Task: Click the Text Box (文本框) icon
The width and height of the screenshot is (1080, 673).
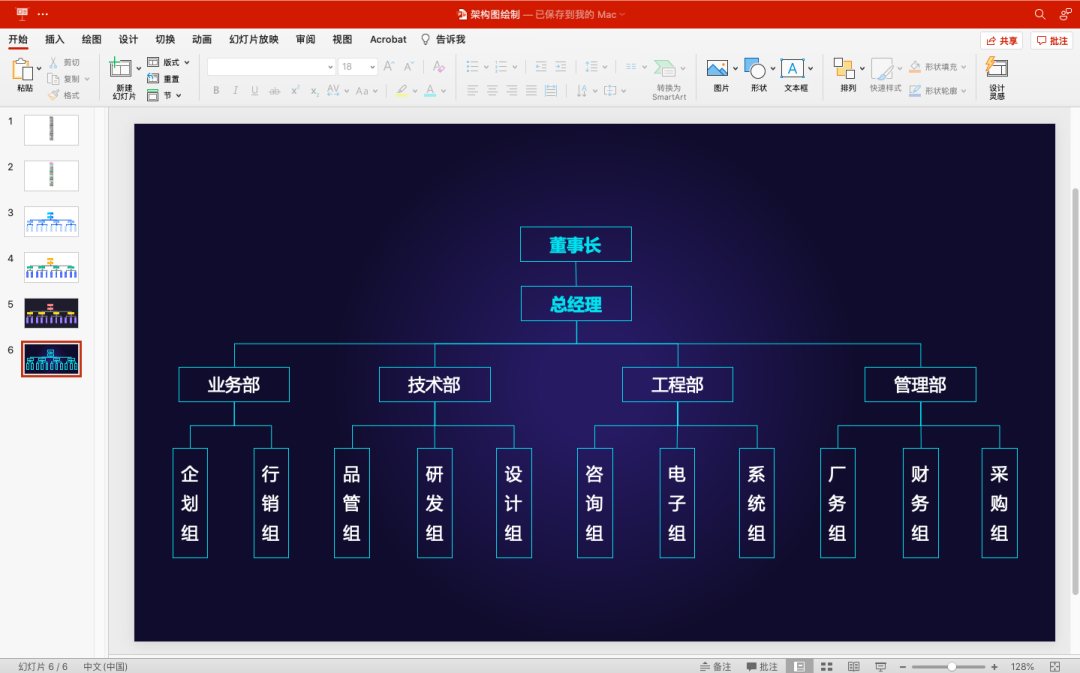Action: click(792, 68)
